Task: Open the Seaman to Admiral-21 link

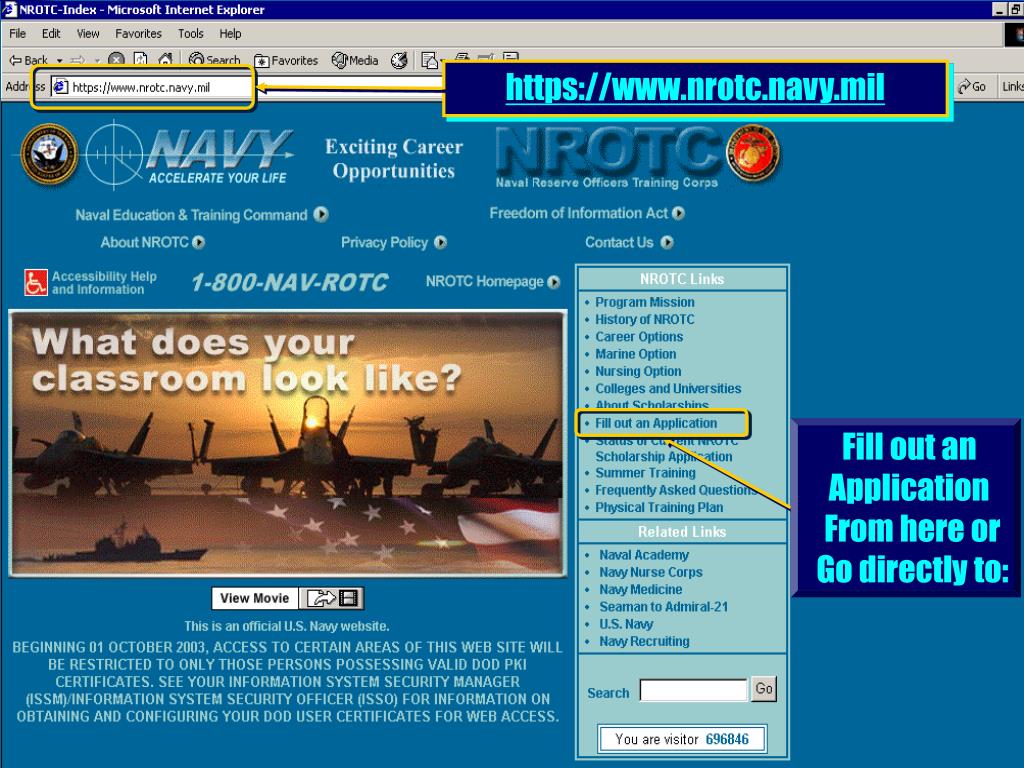Action: coord(664,607)
